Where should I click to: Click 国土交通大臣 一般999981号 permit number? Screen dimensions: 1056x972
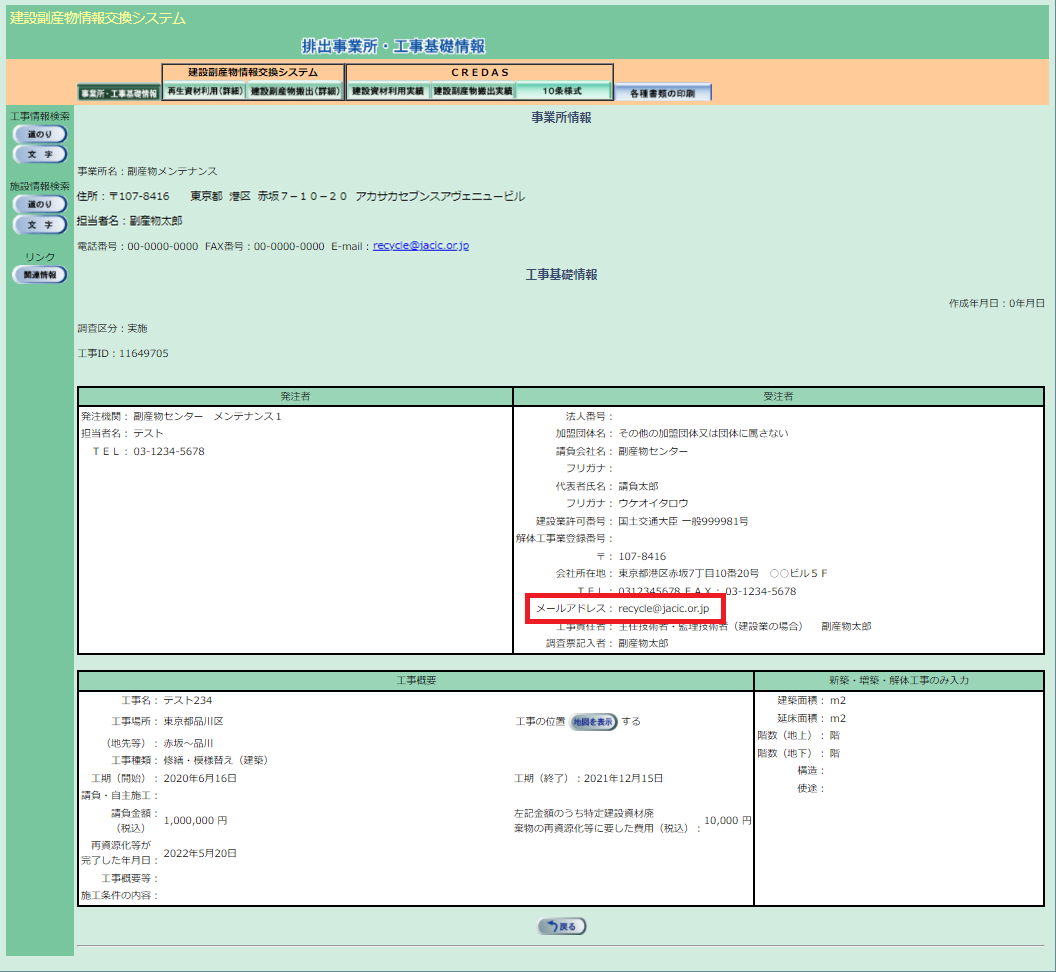click(x=683, y=521)
